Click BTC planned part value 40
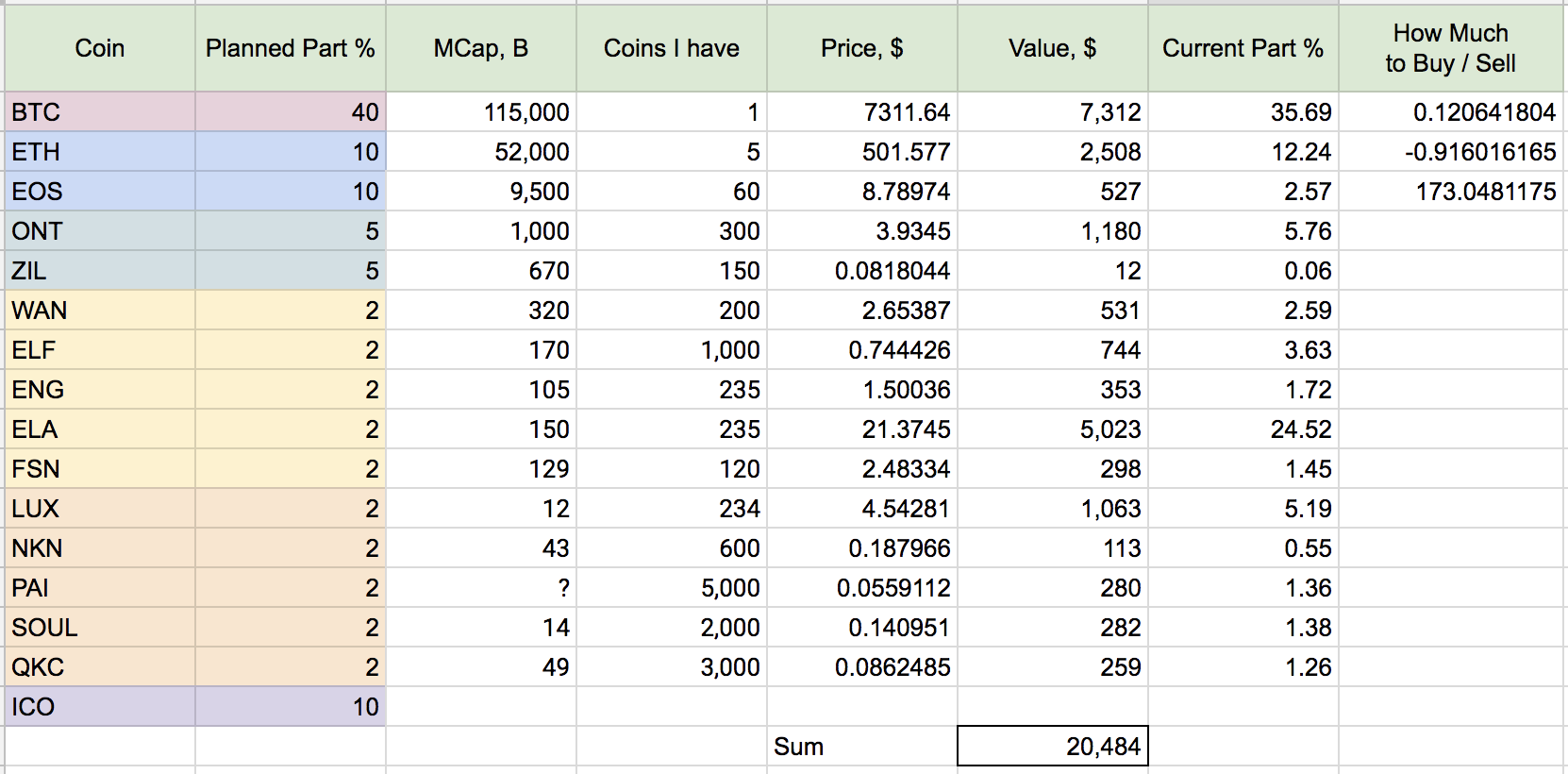The height and width of the screenshot is (774, 1568). (x=291, y=112)
